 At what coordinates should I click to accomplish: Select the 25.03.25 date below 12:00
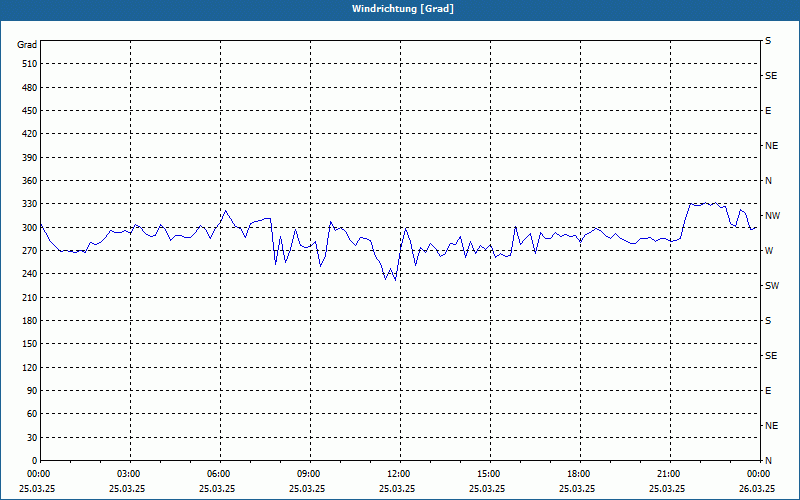(x=396, y=489)
